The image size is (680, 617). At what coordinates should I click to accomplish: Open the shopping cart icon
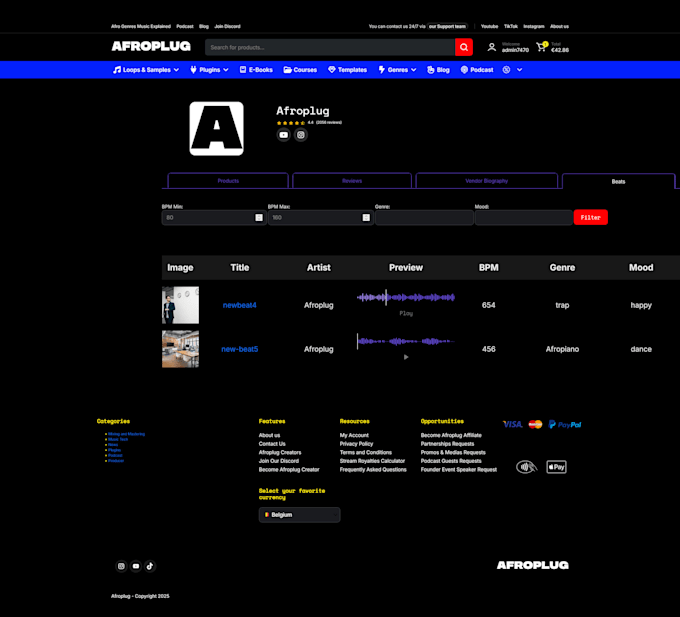[x=541, y=46]
